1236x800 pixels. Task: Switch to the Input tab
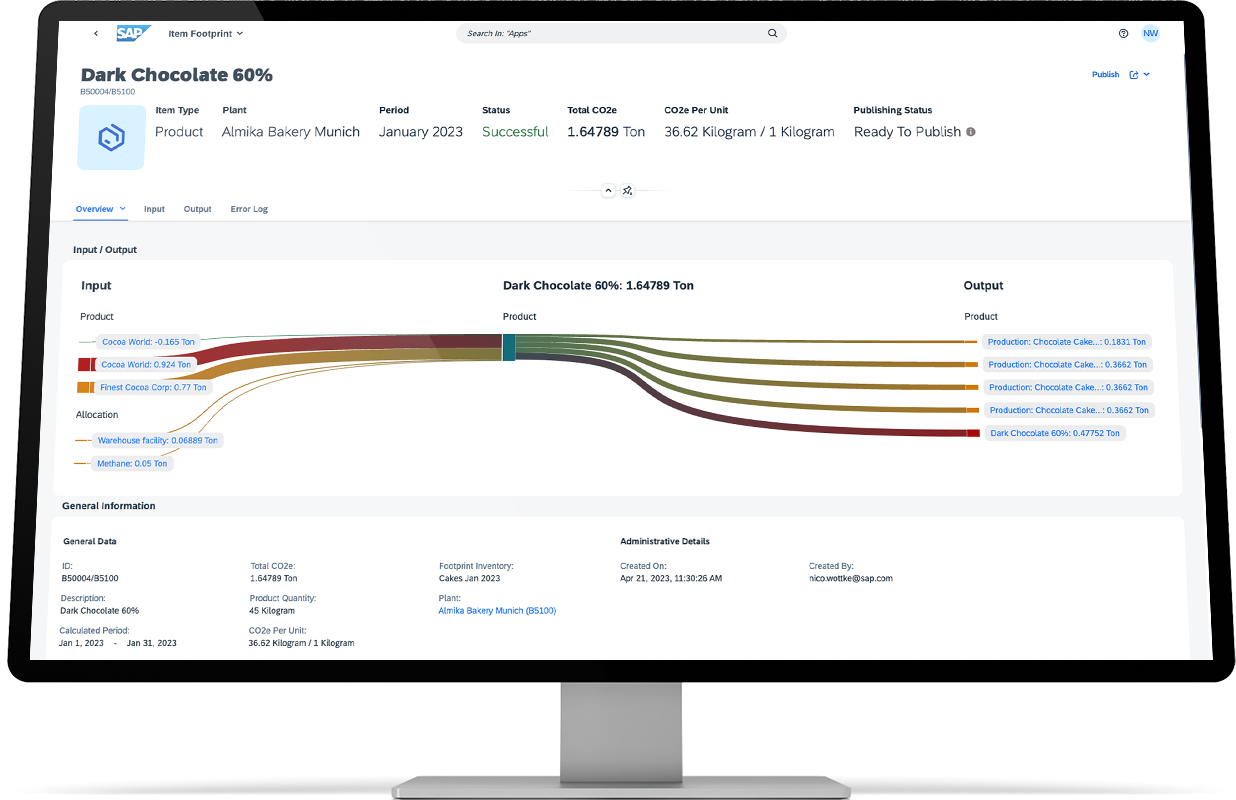click(154, 209)
